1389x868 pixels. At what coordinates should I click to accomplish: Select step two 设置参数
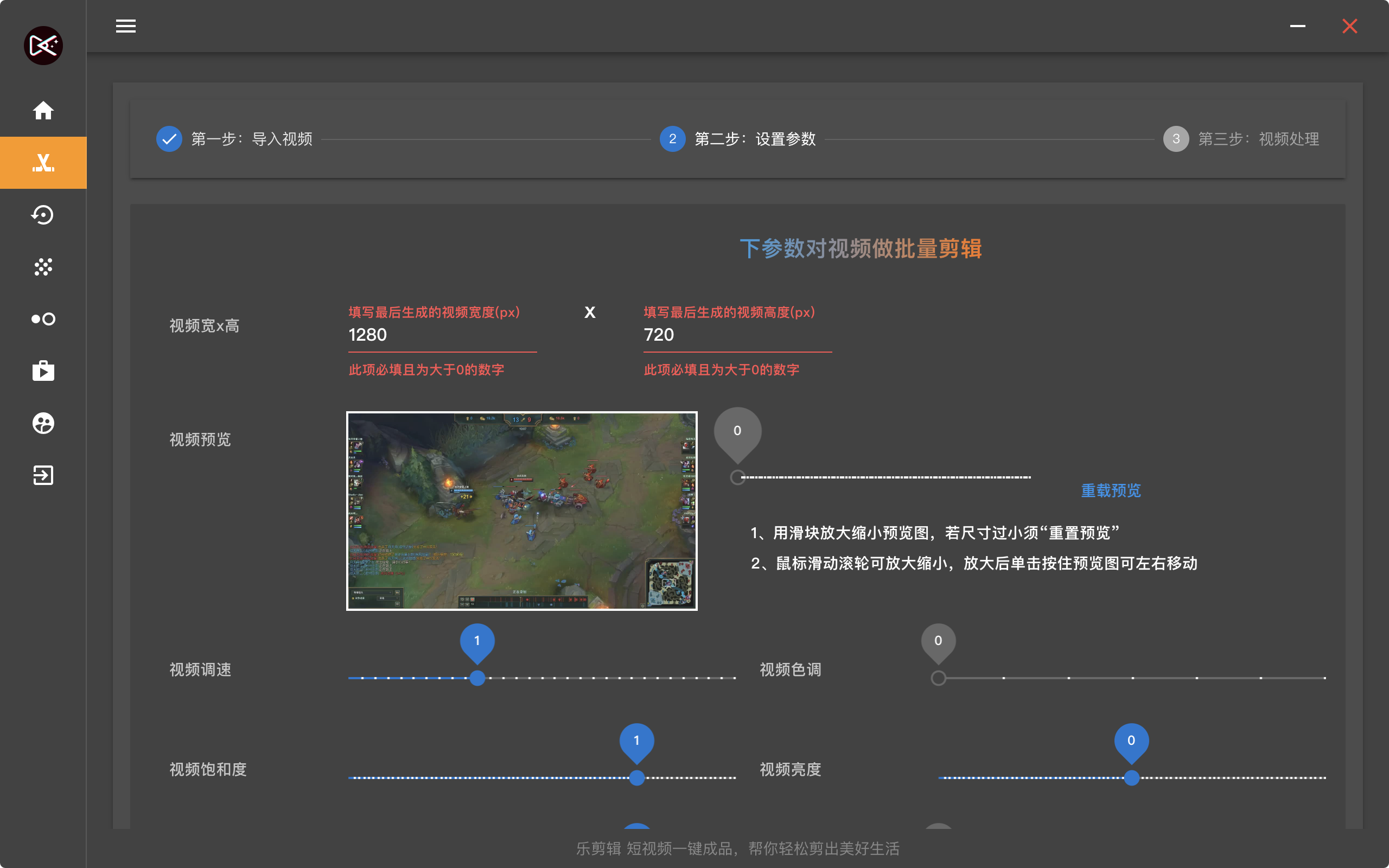click(737, 139)
